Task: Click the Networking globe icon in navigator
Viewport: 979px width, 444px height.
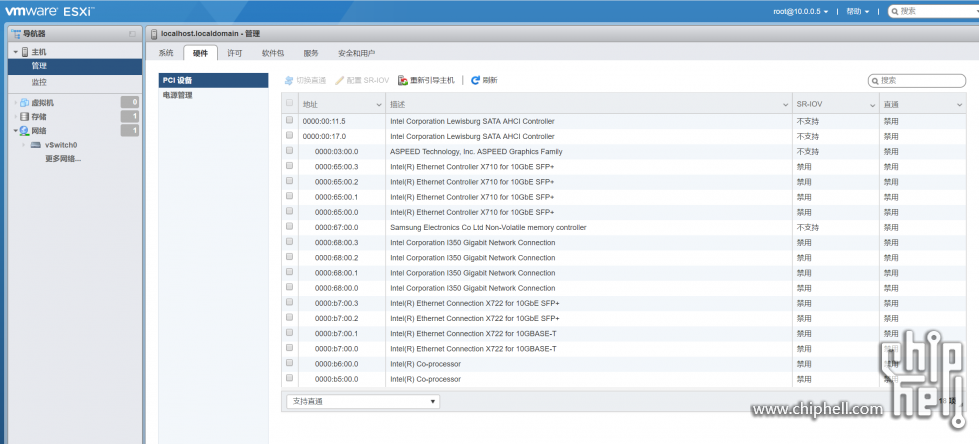Action: pyautogui.click(x=24, y=131)
